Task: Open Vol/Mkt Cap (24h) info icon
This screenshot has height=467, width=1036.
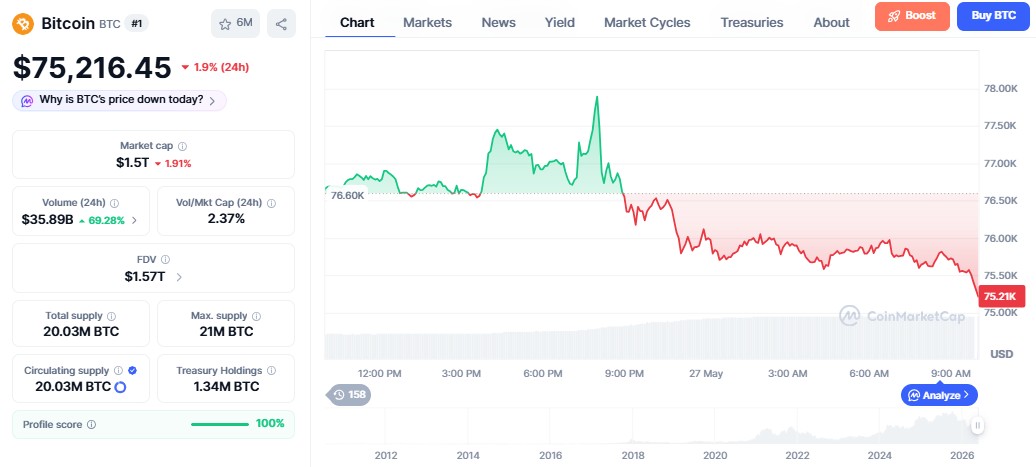Action: 271,203
